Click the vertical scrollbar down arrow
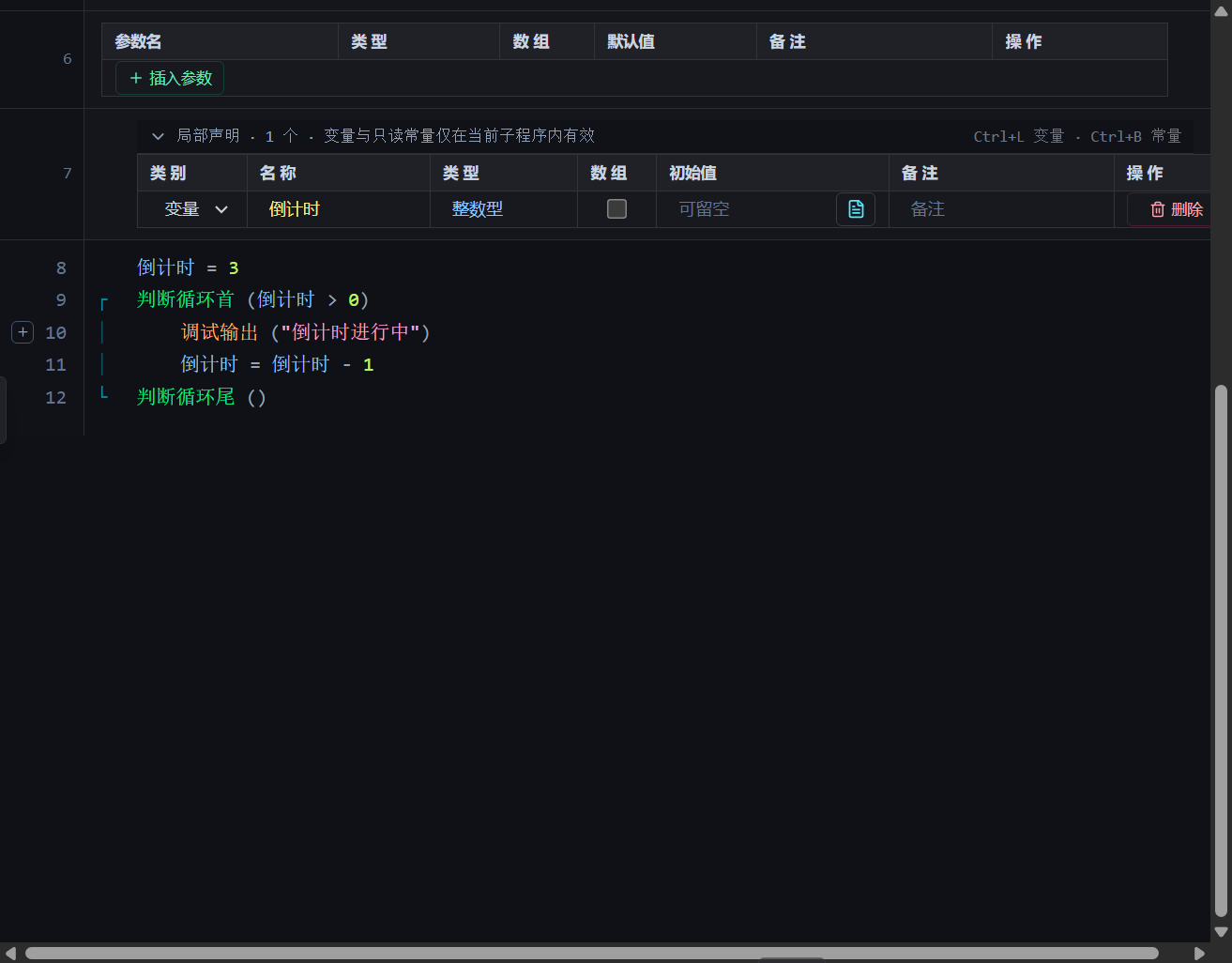1232x963 pixels. click(x=1221, y=932)
